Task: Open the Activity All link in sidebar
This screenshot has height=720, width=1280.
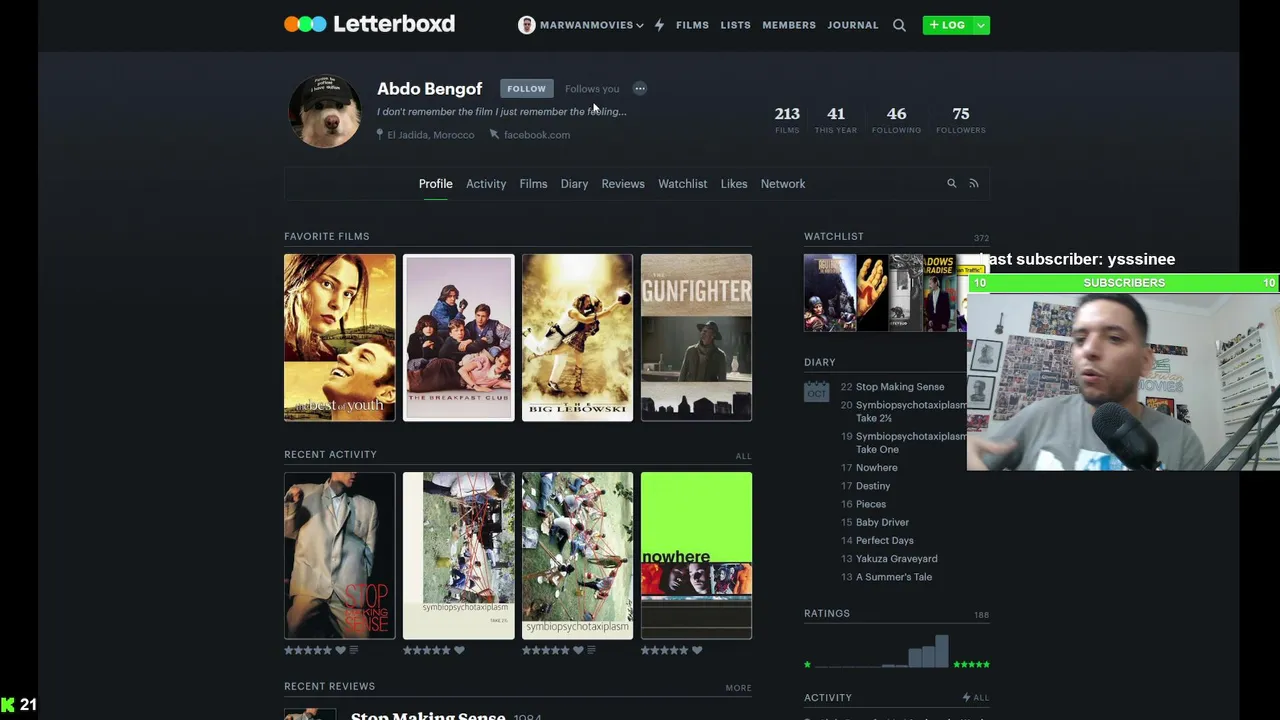Action: [976, 698]
